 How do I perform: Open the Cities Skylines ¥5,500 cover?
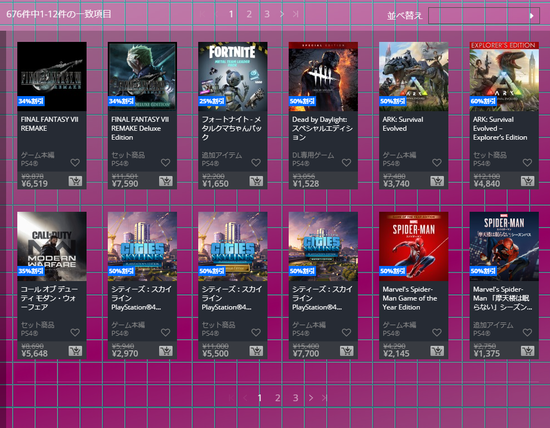[x=233, y=246]
